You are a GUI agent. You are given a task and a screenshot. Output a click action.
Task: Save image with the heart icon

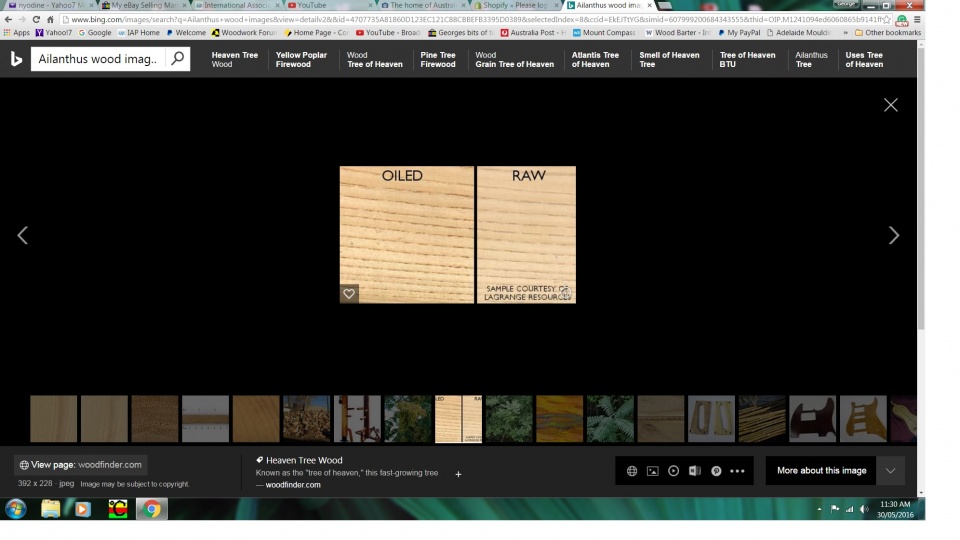(349, 294)
